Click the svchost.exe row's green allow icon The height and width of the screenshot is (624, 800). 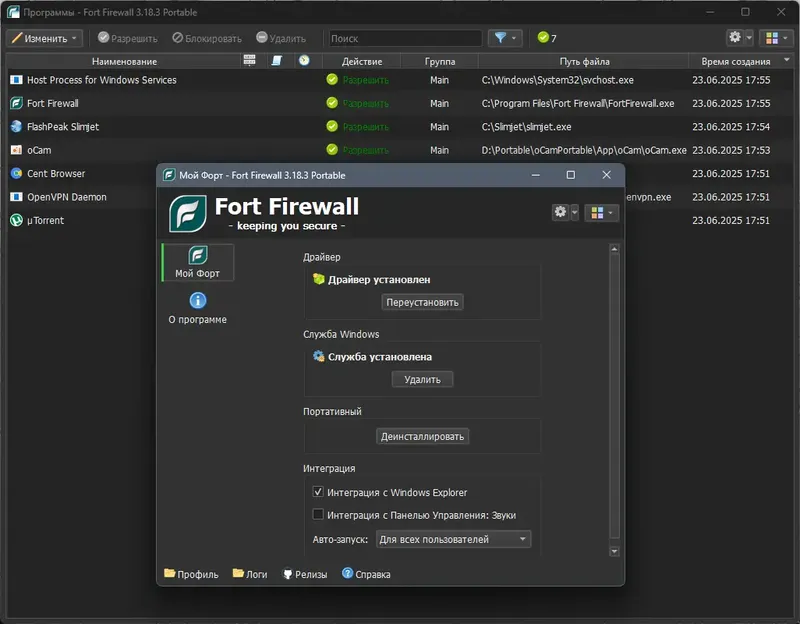[332, 80]
